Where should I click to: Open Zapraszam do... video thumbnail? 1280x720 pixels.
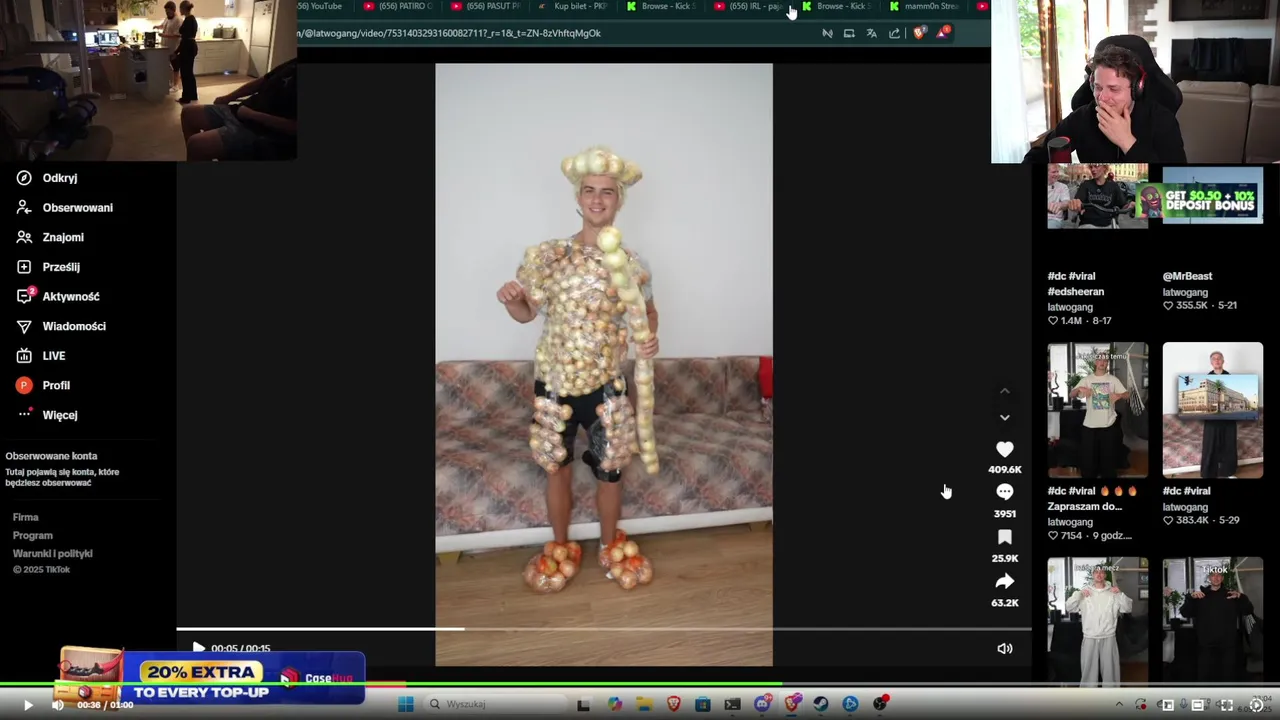pos(1098,410)
